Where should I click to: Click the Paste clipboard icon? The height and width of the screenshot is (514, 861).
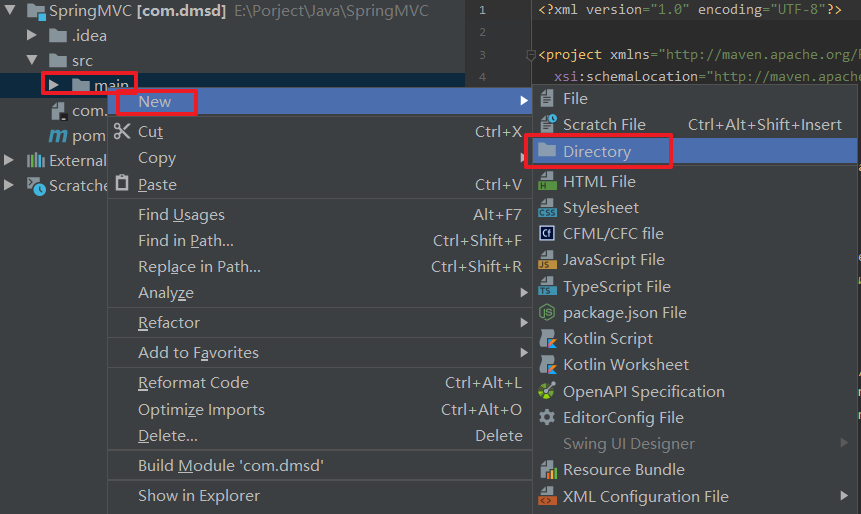pyautogui.click(x=122, y=183)
